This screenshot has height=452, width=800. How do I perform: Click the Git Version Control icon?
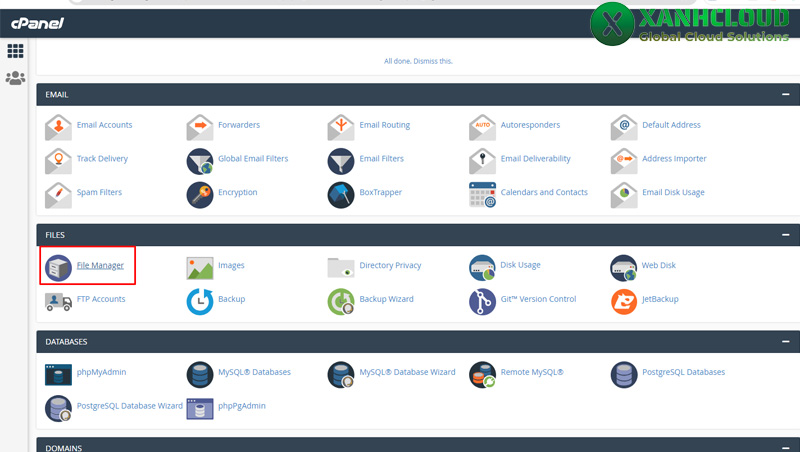click(x=482, y=302)
